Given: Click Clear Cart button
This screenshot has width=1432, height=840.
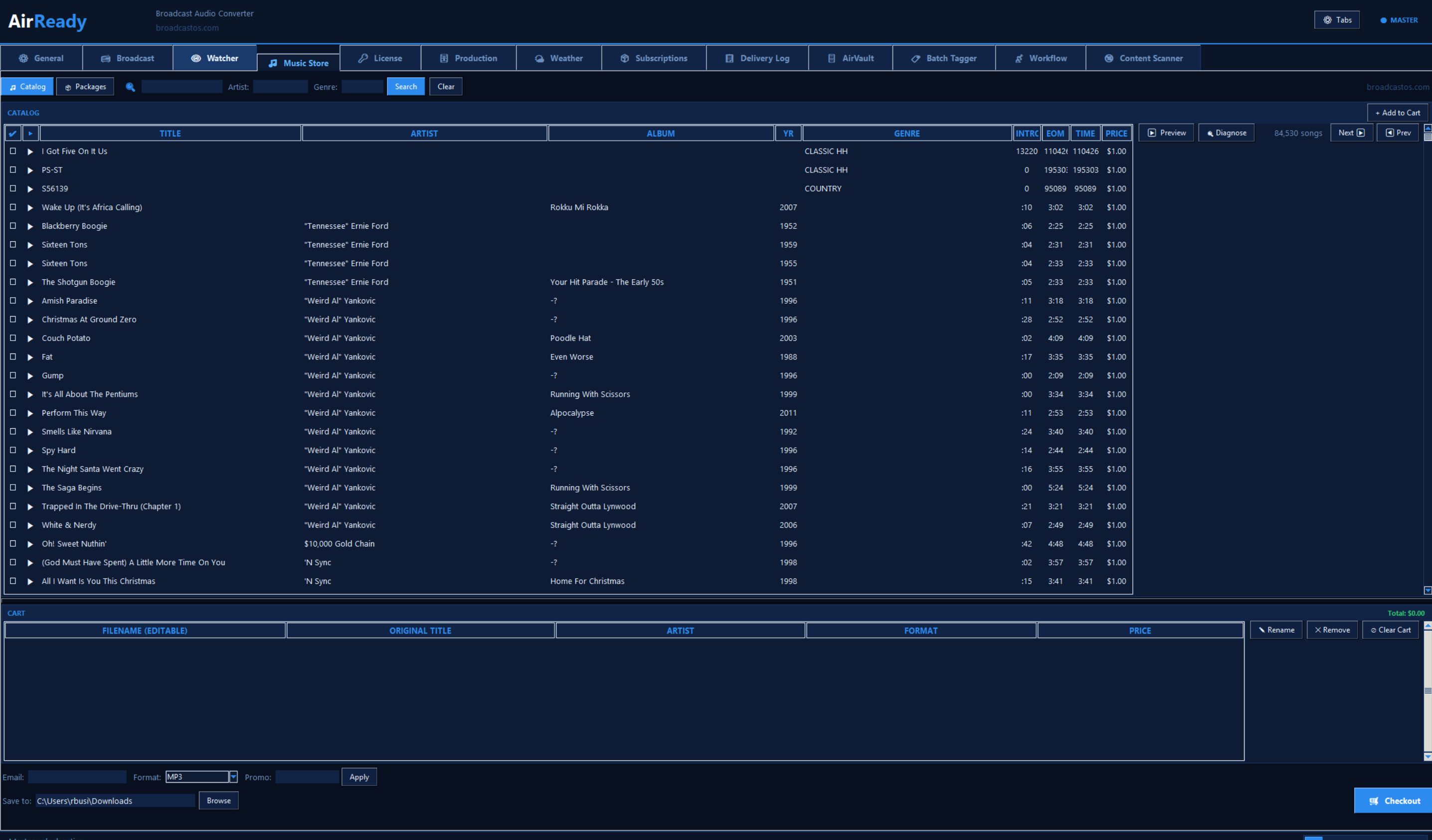Looking at the screenshot, I should [x=1391, y=630].
